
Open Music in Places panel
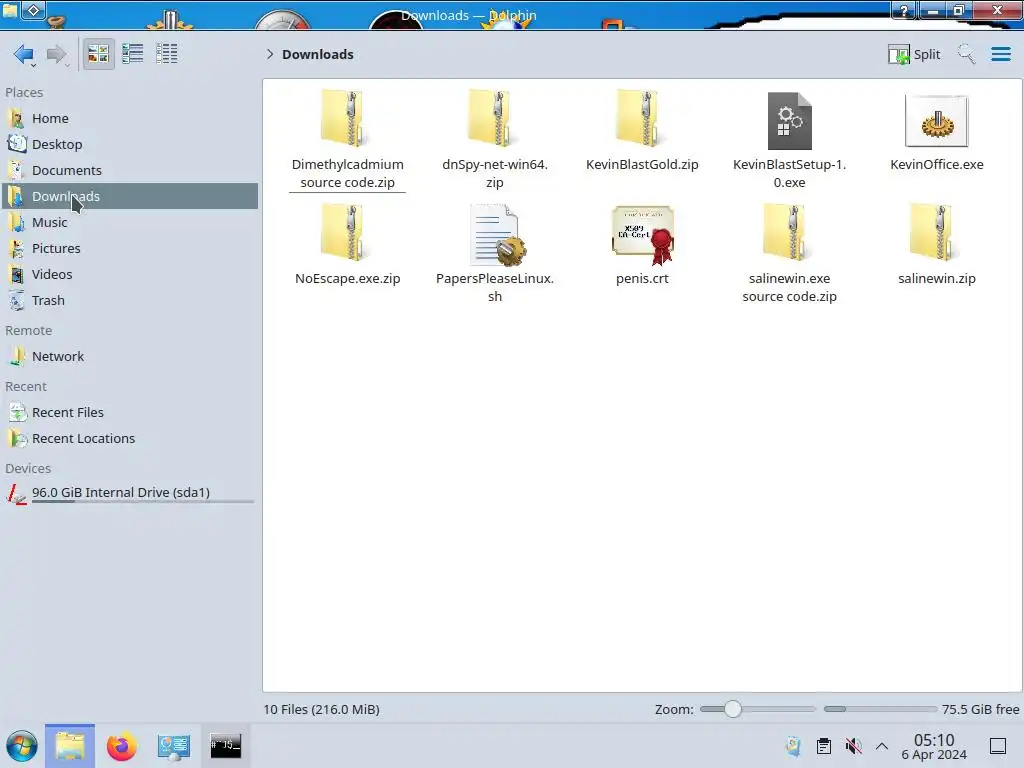[x=129, y=223]
